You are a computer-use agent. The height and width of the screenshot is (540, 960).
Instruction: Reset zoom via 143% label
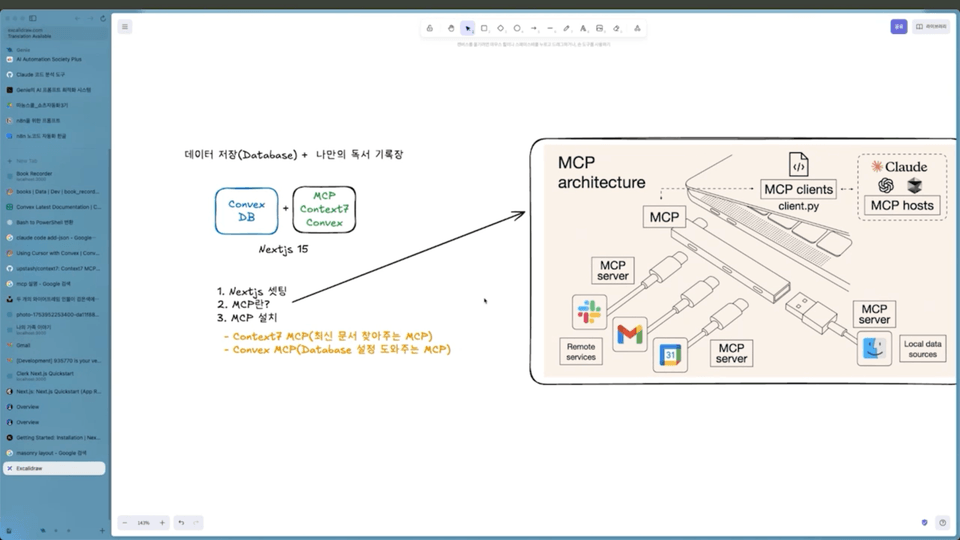click(143, 523)
